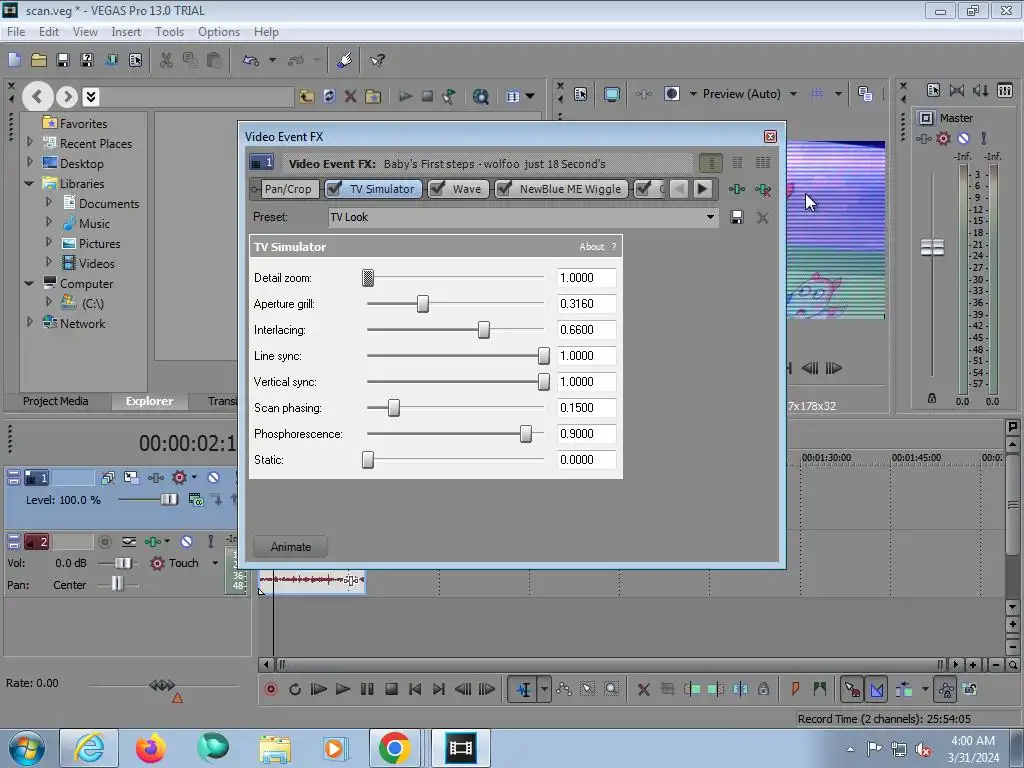Toggle Auto Ripple on timeline toolbar
Viewport: 1024px width, 768px height.
(904, 689)
